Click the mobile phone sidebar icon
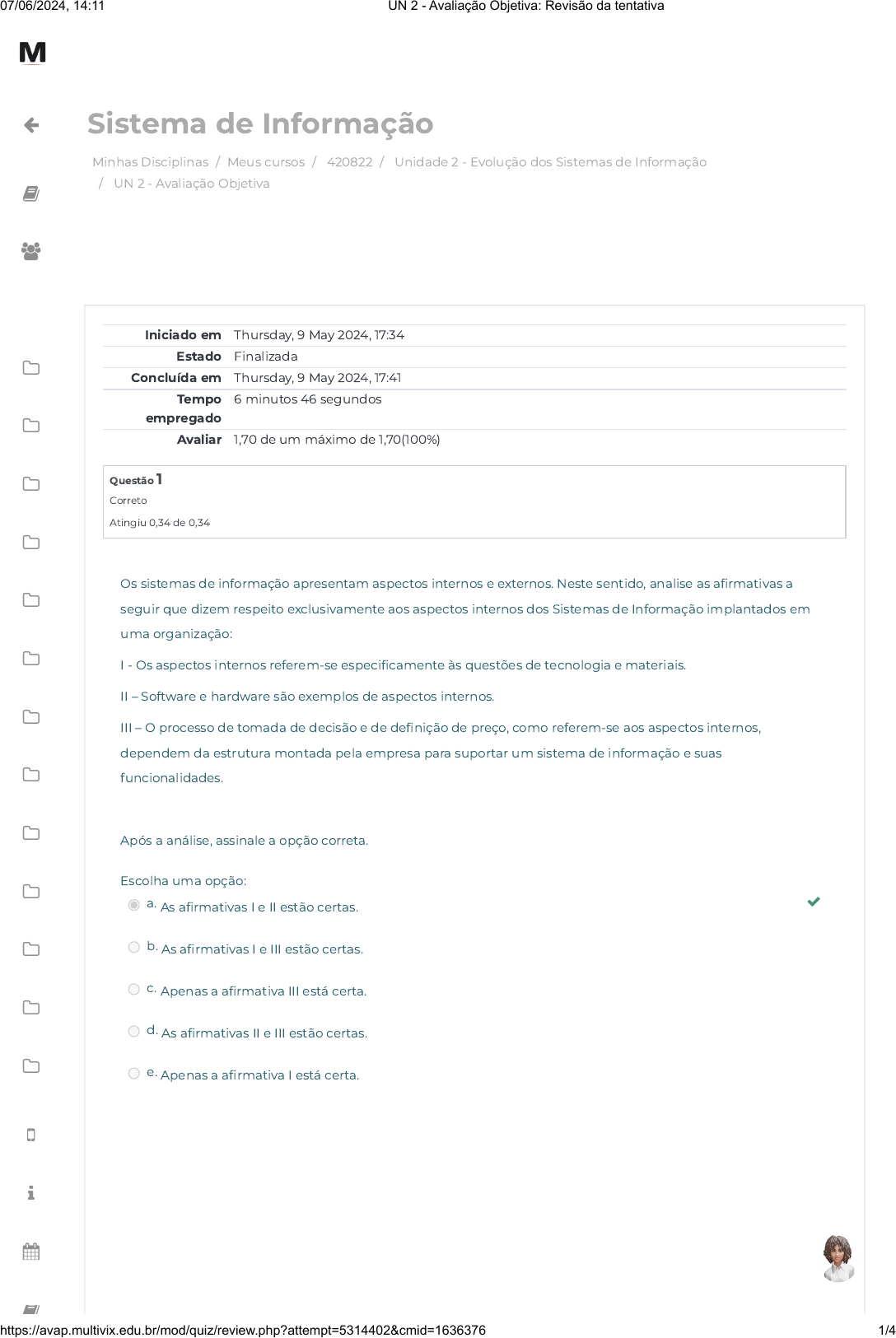 [31, 1135]
